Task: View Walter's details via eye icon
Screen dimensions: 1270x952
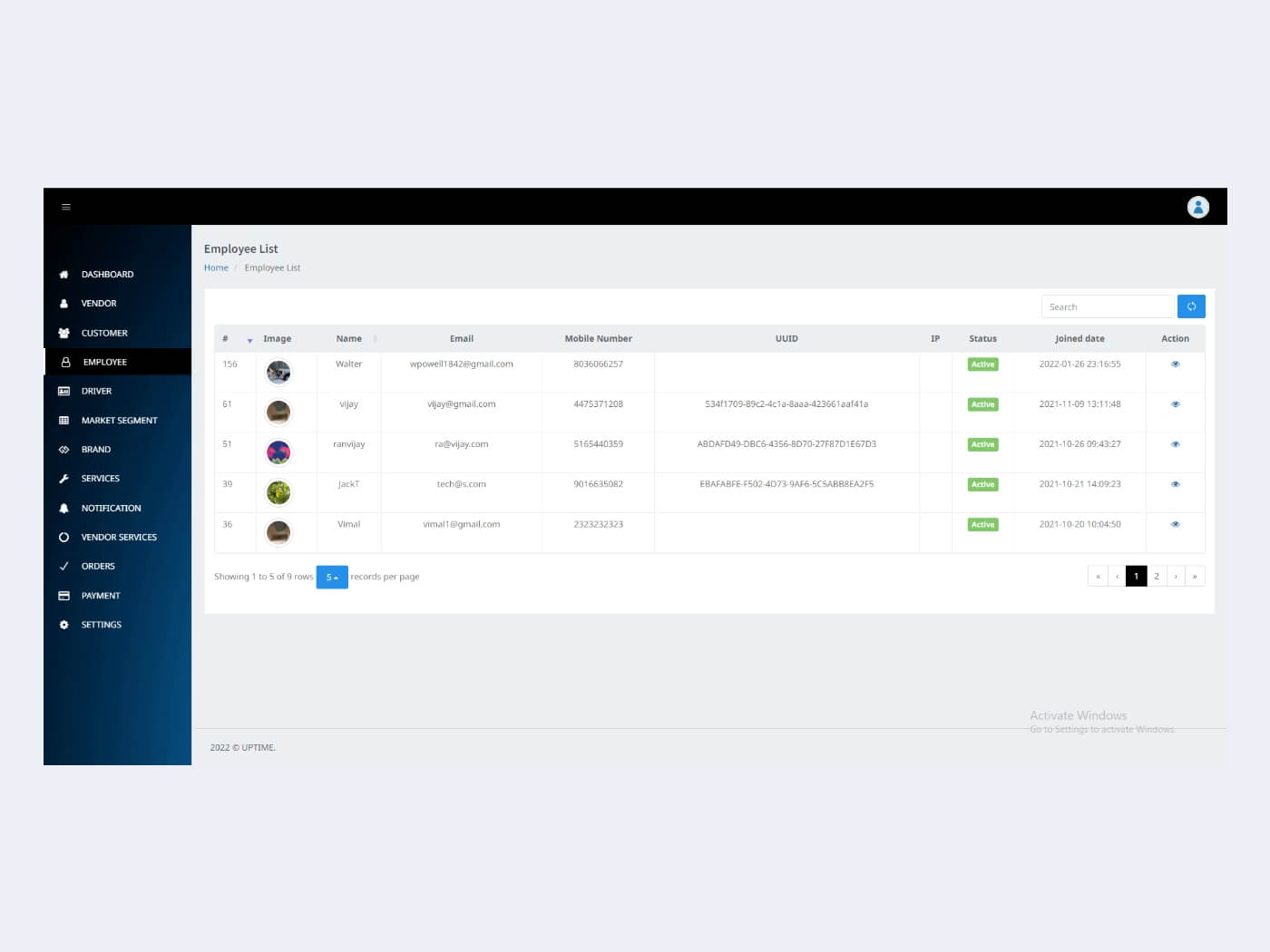Action: coord(1175,364)
